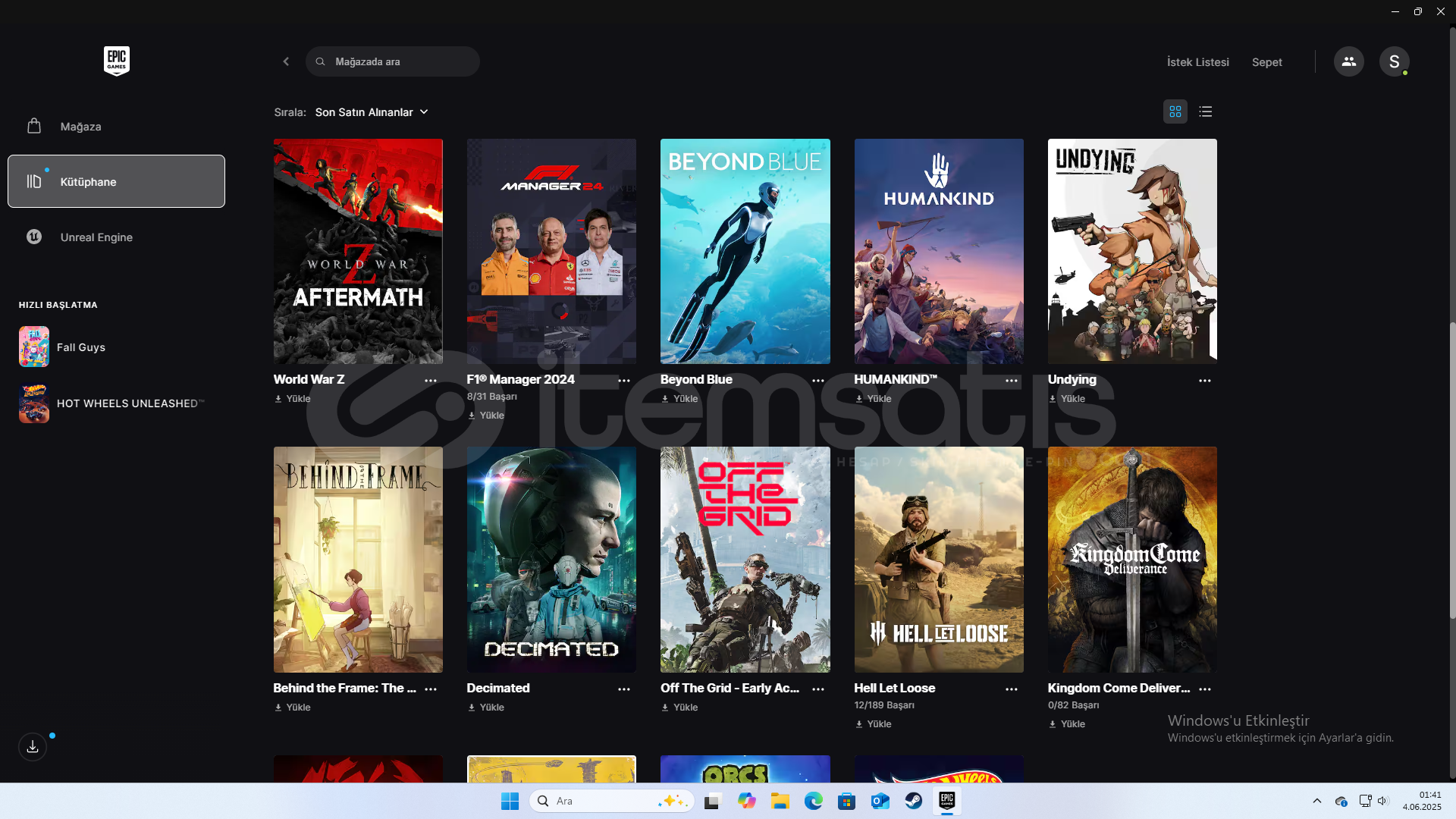Open İstek Listesi link
This screenshot has height=819, width=1456.
[1197, 62]
